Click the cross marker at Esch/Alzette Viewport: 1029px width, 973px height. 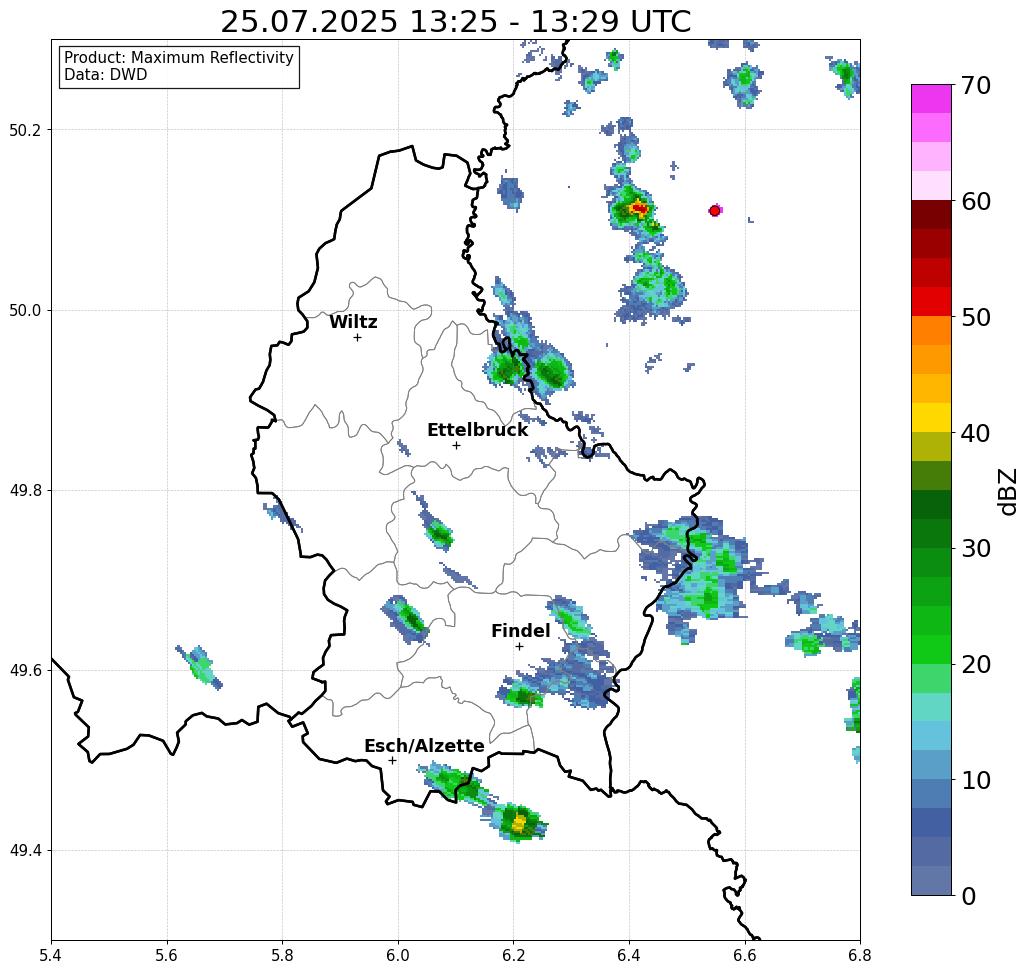(392, 761)
